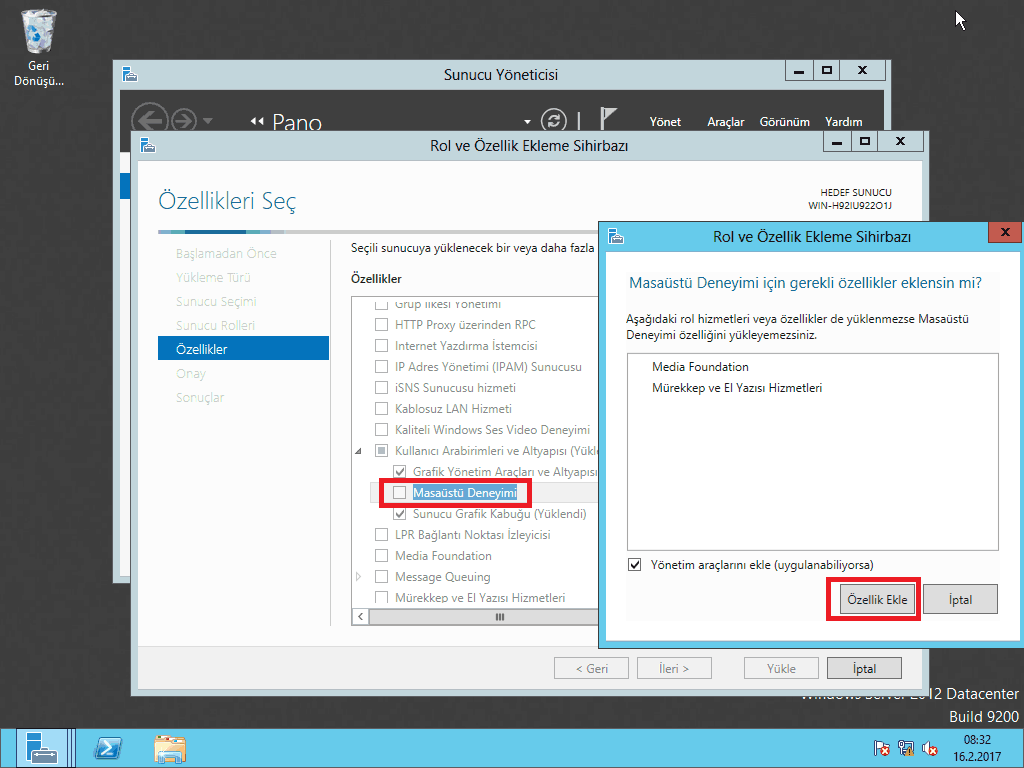
Task: Open the Araçlar menu
Action: (x=726, y=122)
